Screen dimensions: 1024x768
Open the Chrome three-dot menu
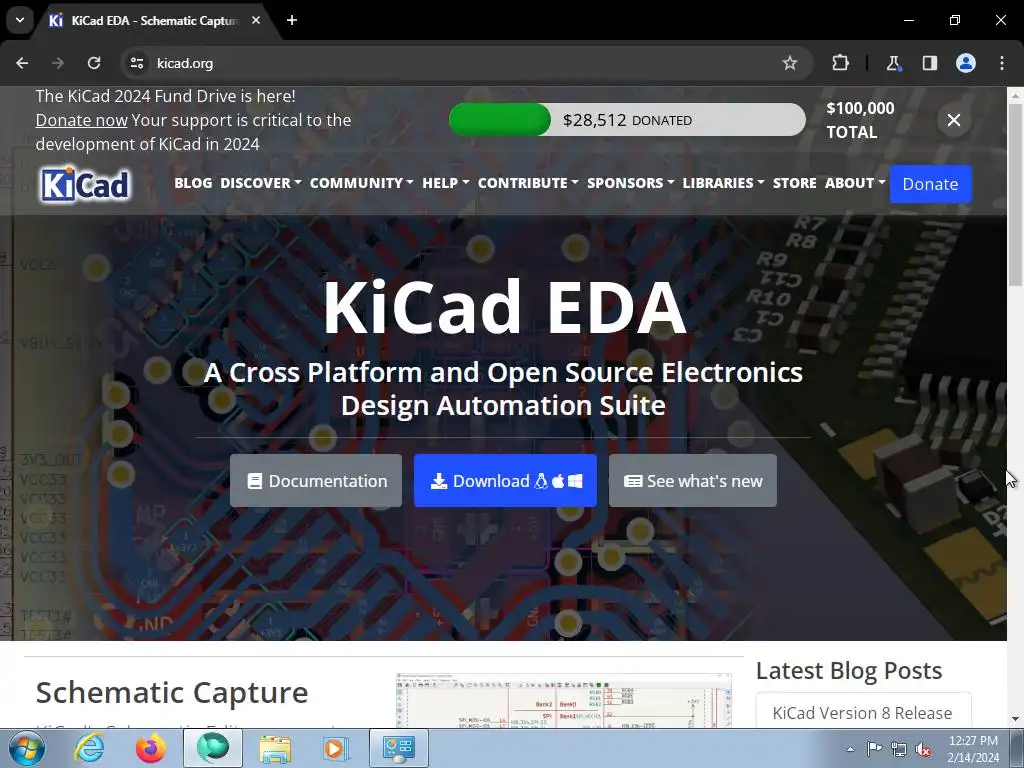coord(1002,63)
